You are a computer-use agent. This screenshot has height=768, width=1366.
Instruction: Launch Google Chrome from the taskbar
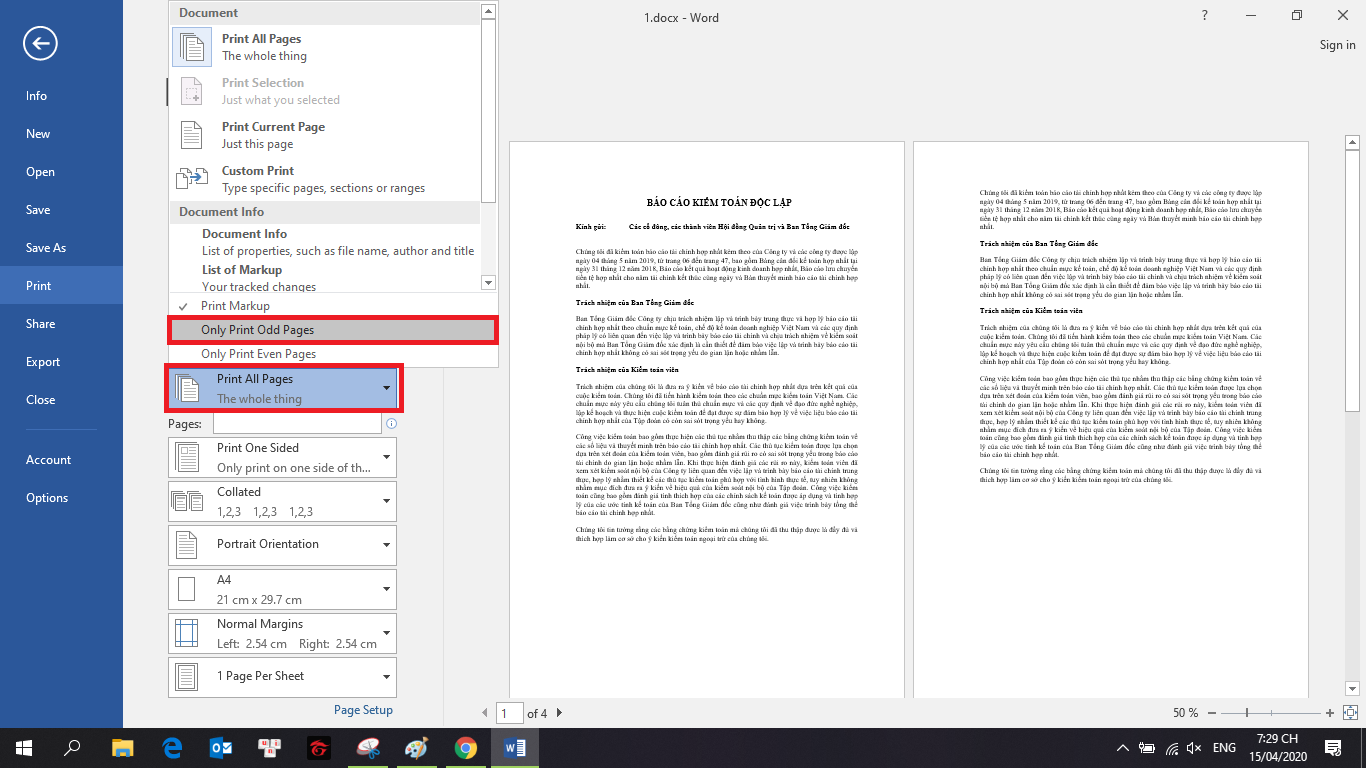pos(465,747)
